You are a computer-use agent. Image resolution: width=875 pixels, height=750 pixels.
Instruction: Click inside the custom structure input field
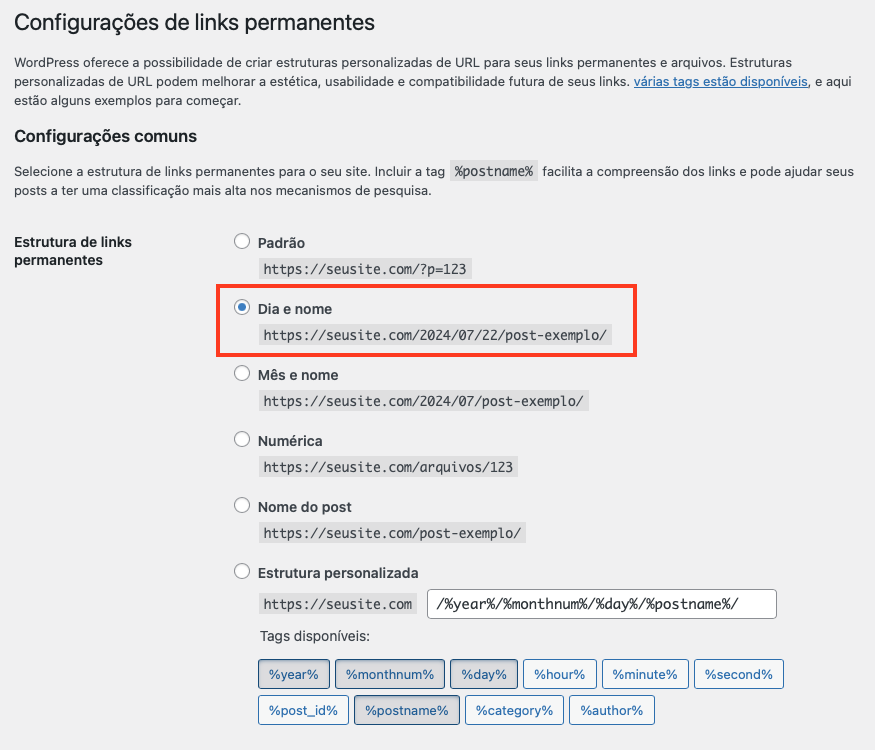click(x=600, y=603)
